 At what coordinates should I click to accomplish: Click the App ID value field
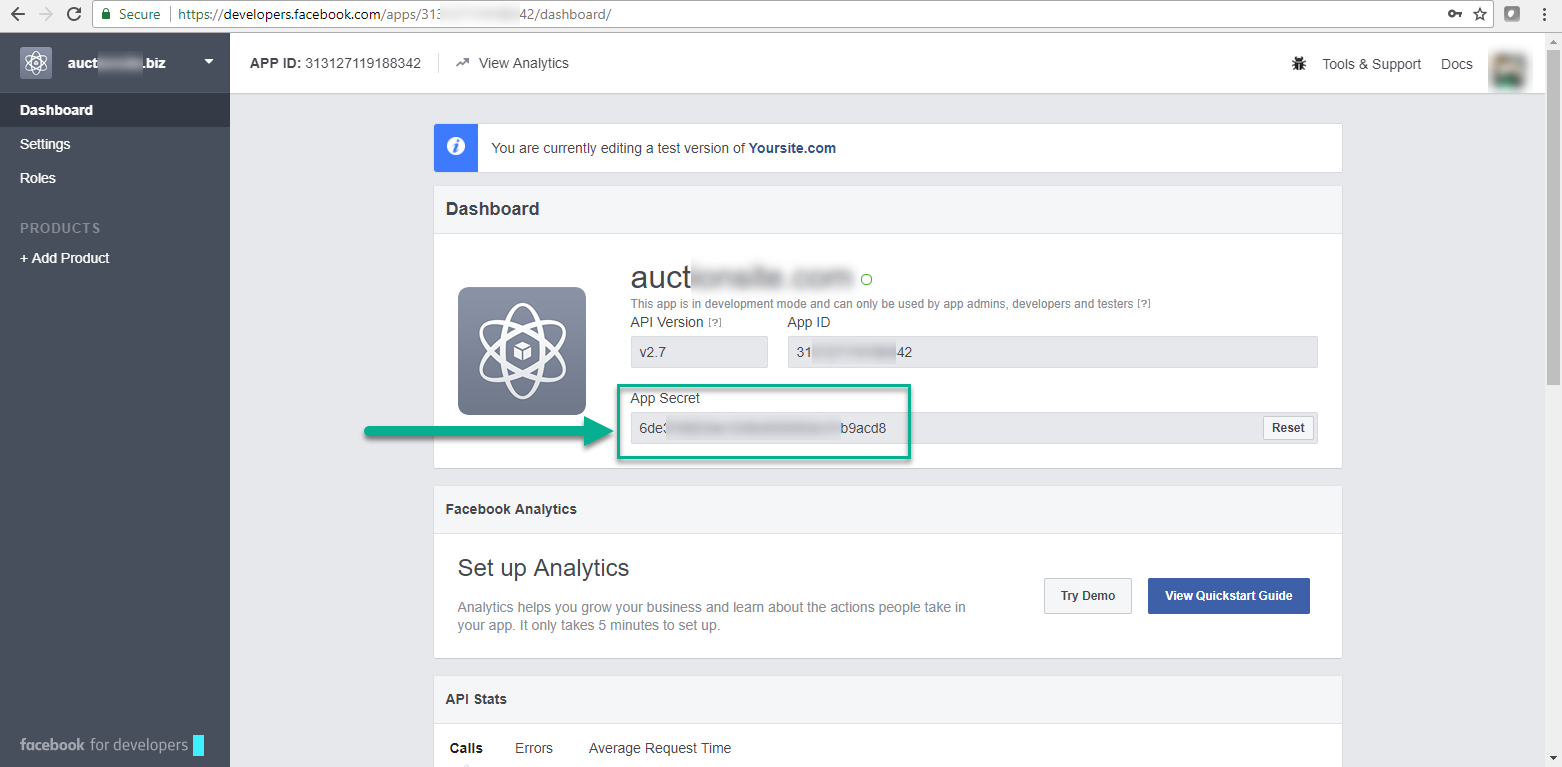click(x=1052, y=352)
